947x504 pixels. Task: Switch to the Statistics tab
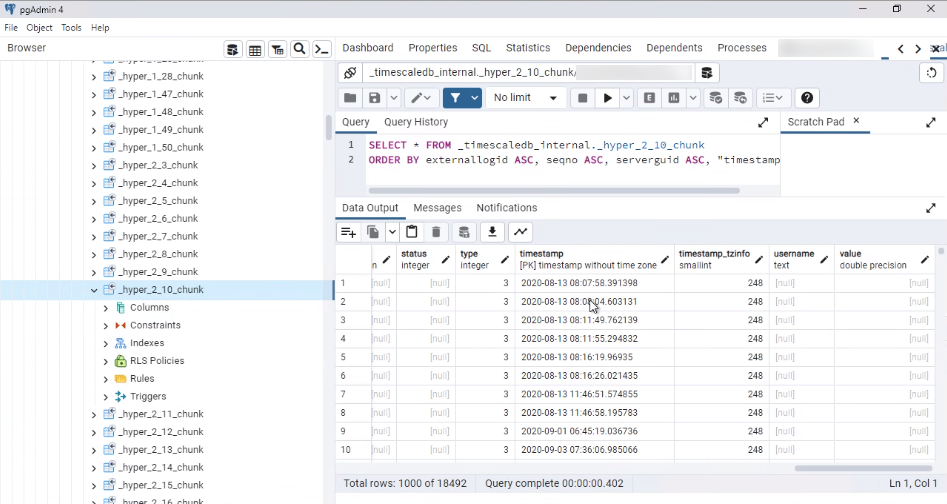528,48
